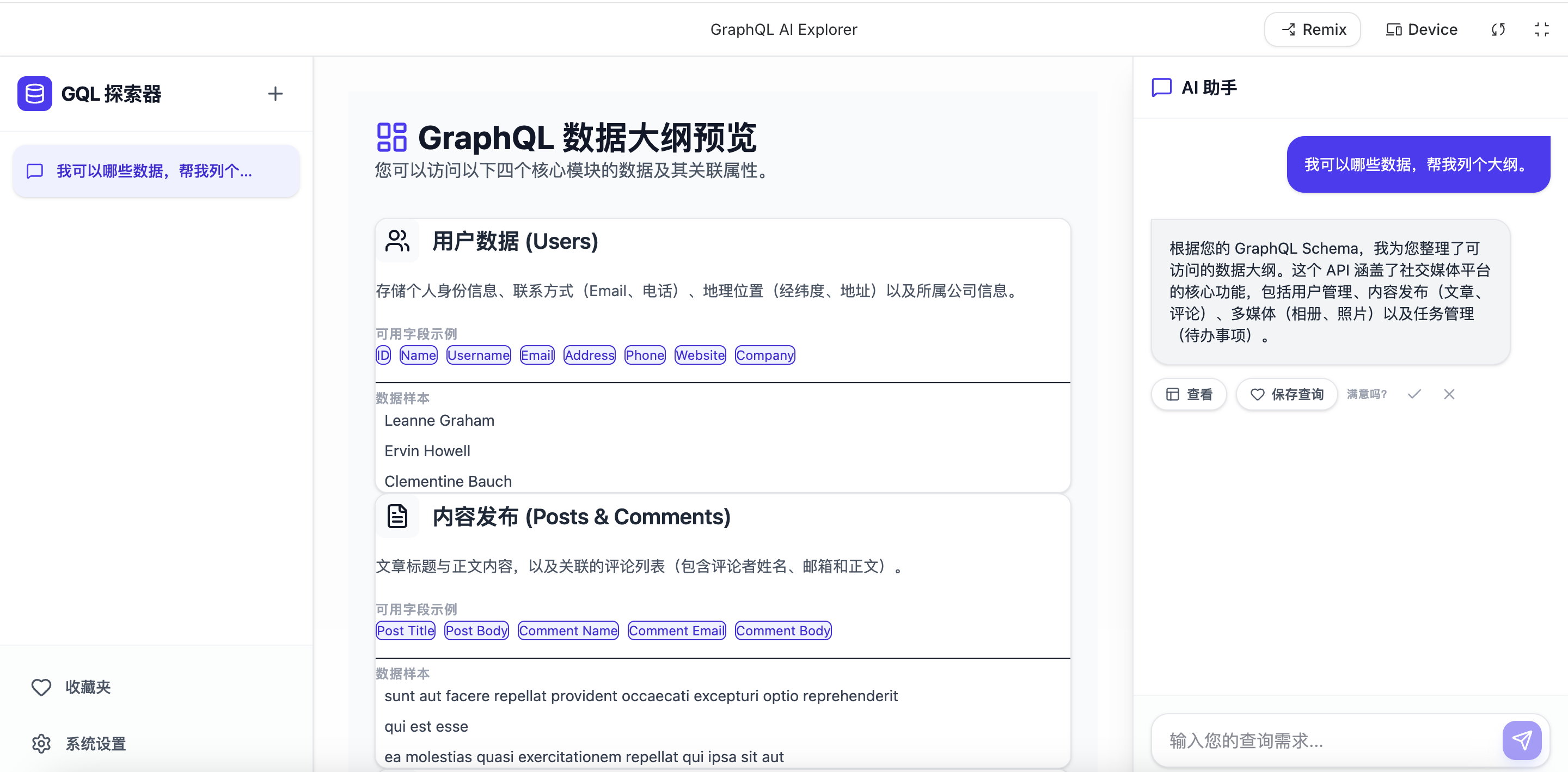The height and width of the screenshot is (772, 1568).
Task: Click the Comment Email field tag
Action: pos(676,631)
